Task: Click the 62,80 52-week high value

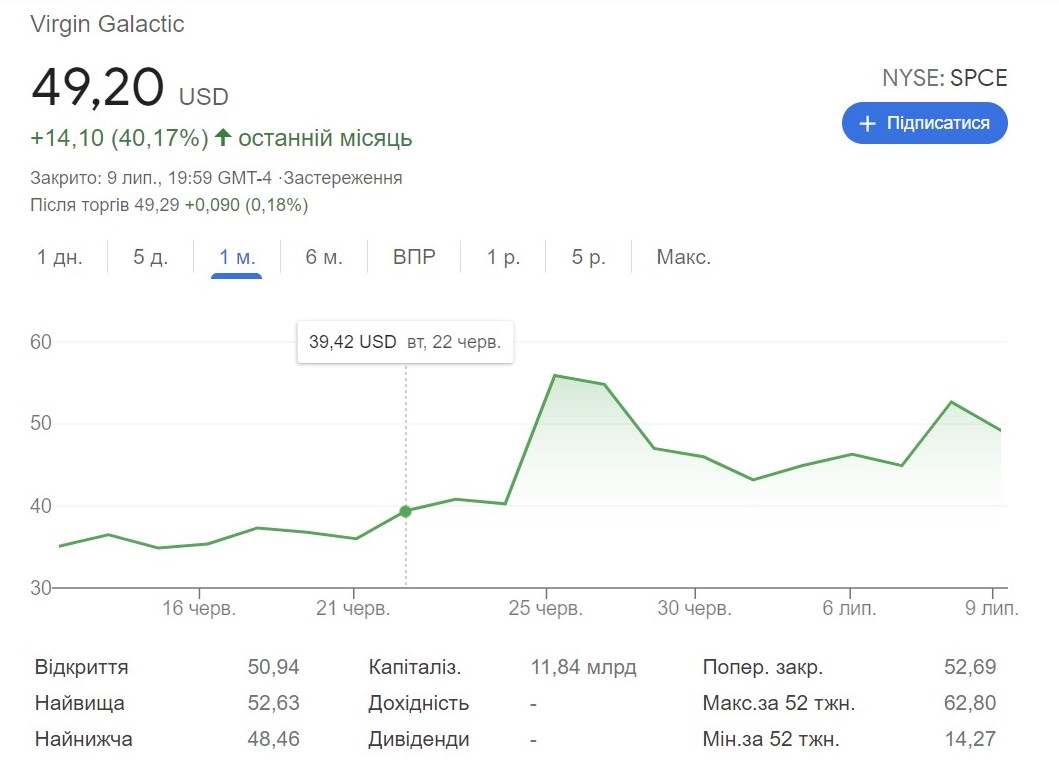Action: 970,703
